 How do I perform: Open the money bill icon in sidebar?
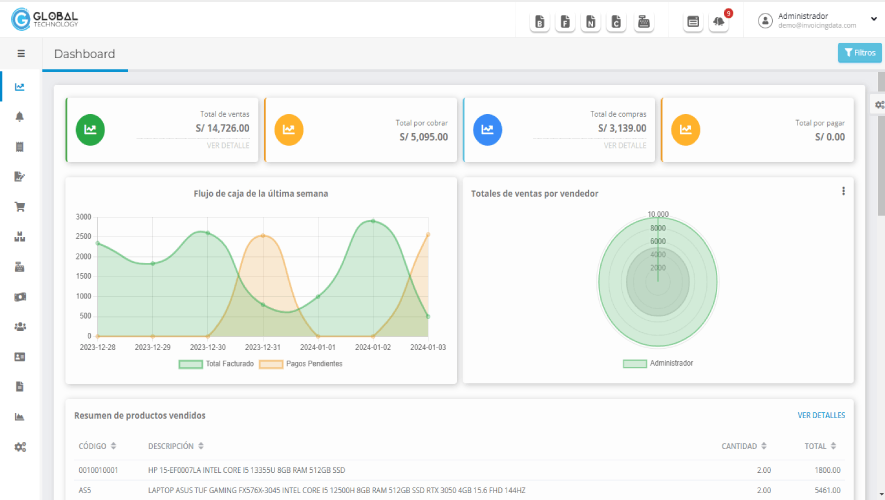[20, 297]
